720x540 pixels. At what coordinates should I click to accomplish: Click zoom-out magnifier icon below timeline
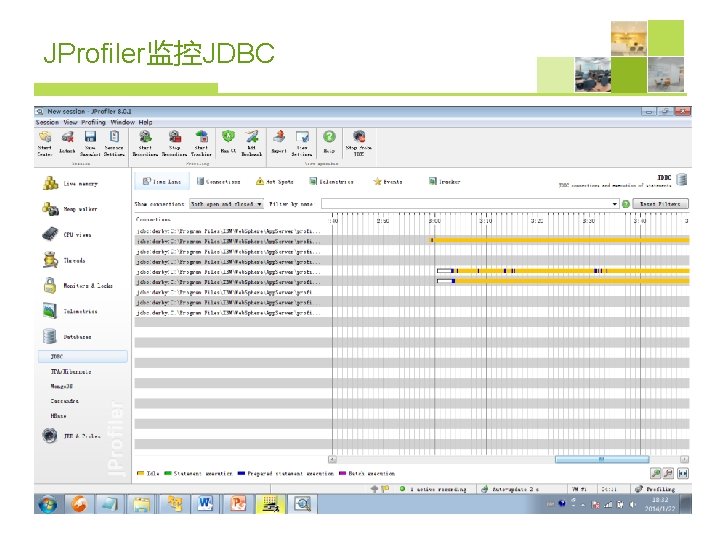click(x=669, y=473)
